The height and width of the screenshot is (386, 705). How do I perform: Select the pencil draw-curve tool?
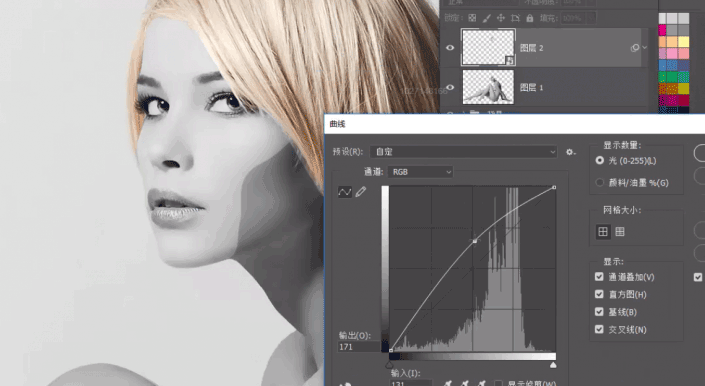tap(361, 192)
